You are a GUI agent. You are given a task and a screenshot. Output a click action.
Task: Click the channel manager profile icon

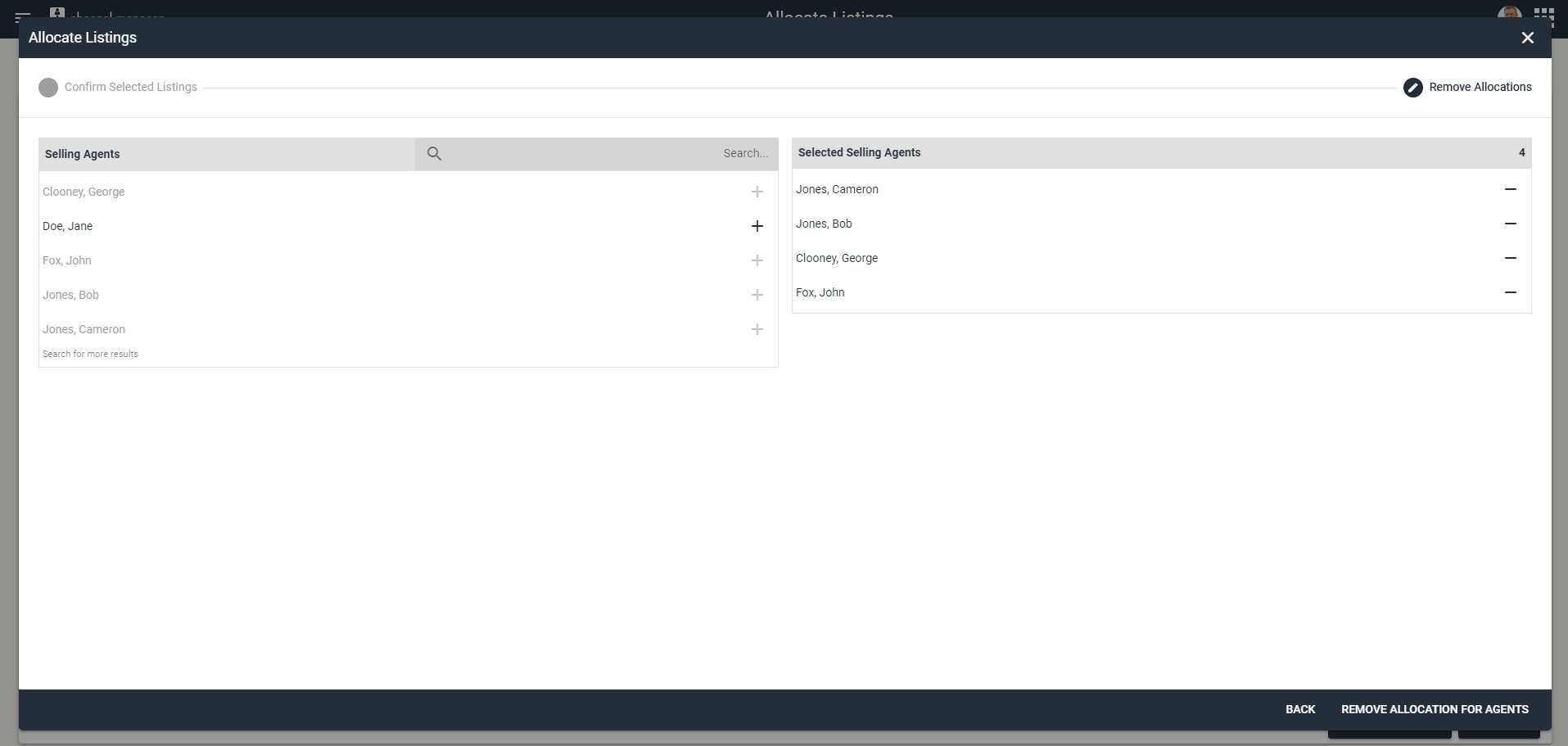tap(57, 12)
